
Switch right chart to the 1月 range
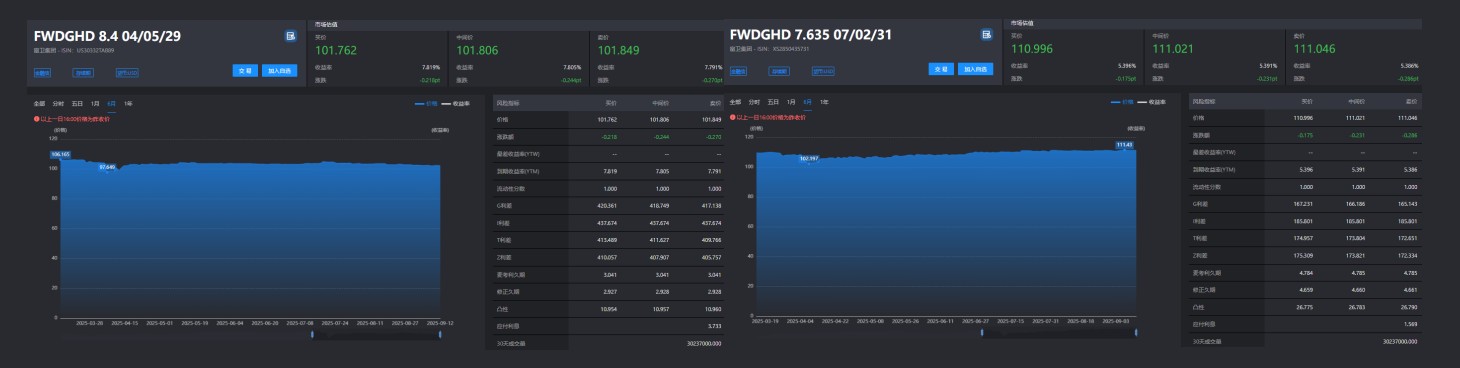pyautogui.click(x=791, y=102)
